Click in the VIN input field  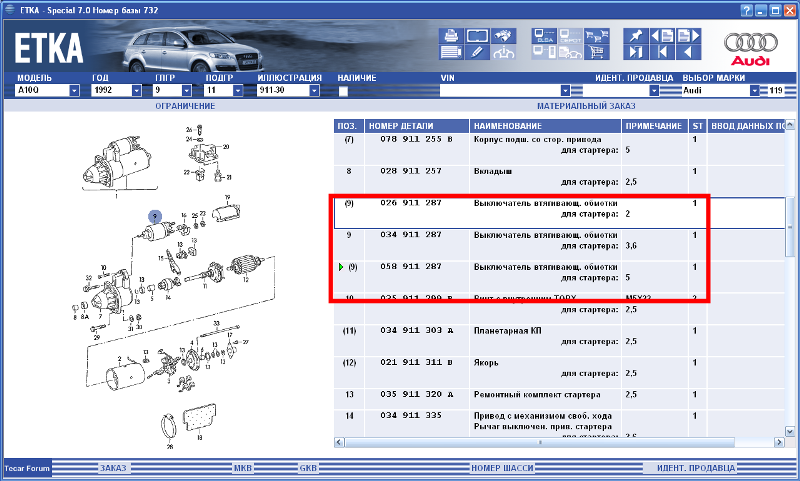click(x=499, y=91)
